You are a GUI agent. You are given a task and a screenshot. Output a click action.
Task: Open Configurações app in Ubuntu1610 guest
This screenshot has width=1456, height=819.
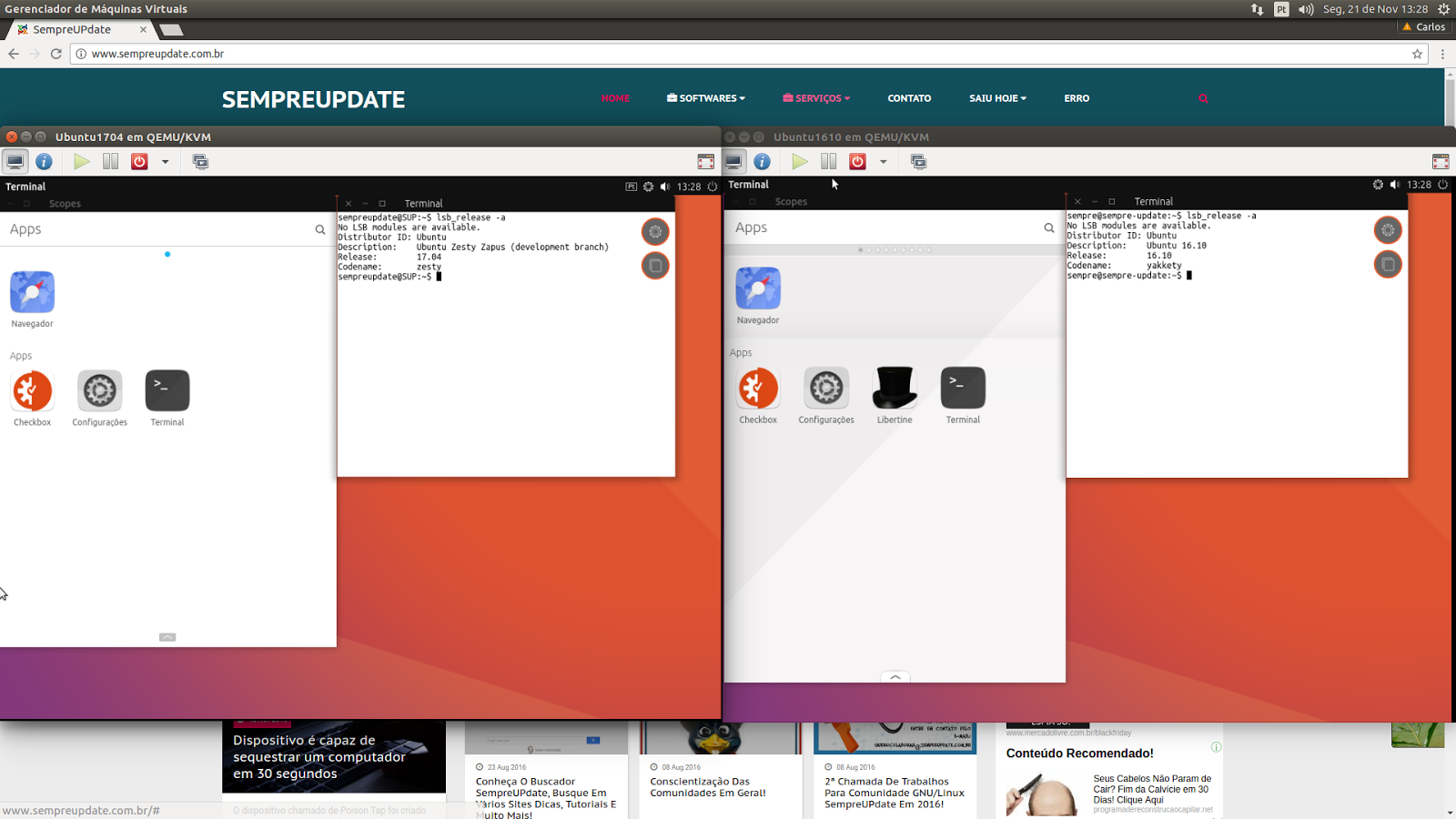(x=826, y=389)
